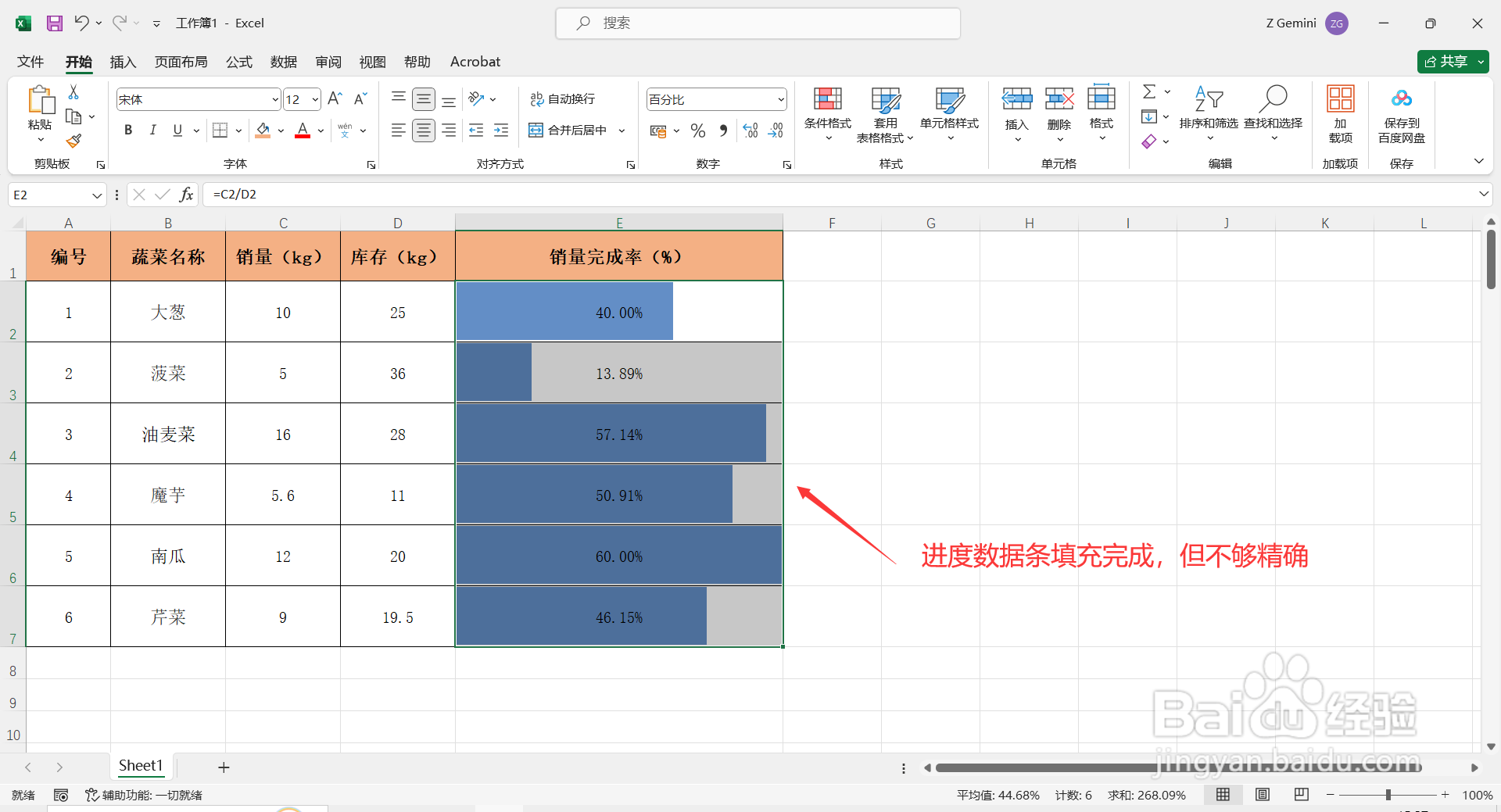Open the font color dropdown arrow
1501x812 pixels.
tap(320, 131)
